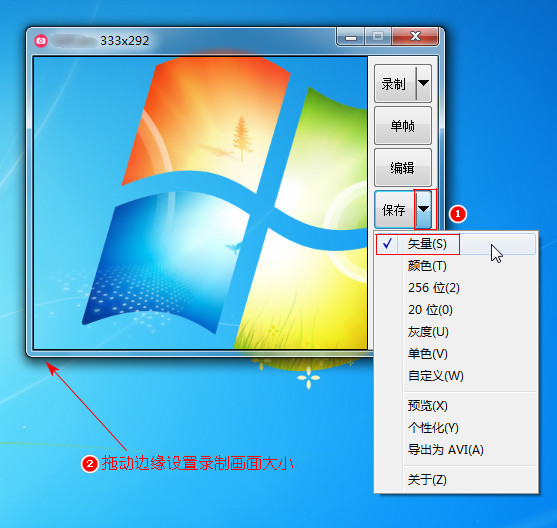Click the 333x292 title bar text
557x528 pixels.
point(124,41)
